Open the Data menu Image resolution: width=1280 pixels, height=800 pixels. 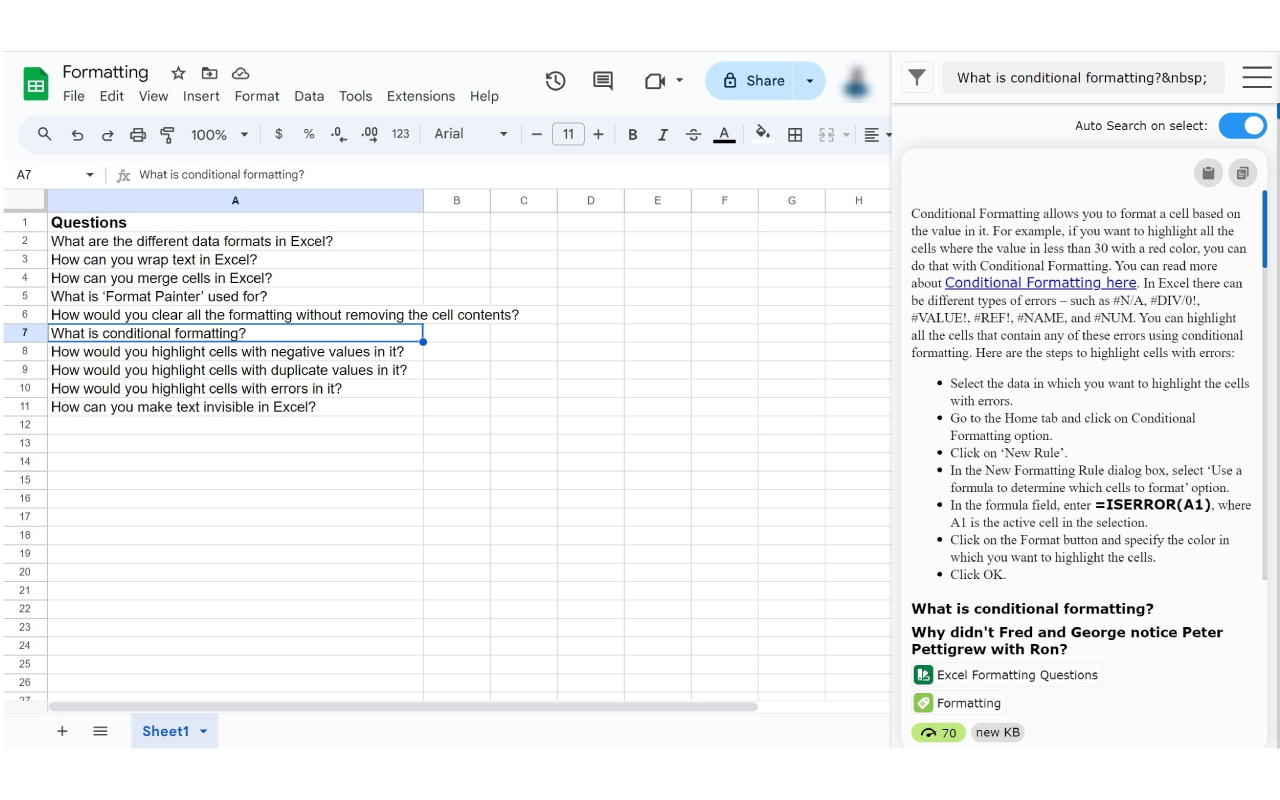(309, 96)
